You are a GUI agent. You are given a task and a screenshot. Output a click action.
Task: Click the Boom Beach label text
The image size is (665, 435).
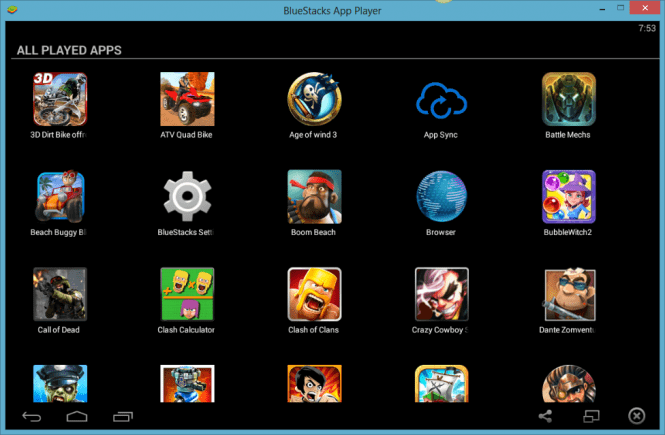click(x=313, y=232)
